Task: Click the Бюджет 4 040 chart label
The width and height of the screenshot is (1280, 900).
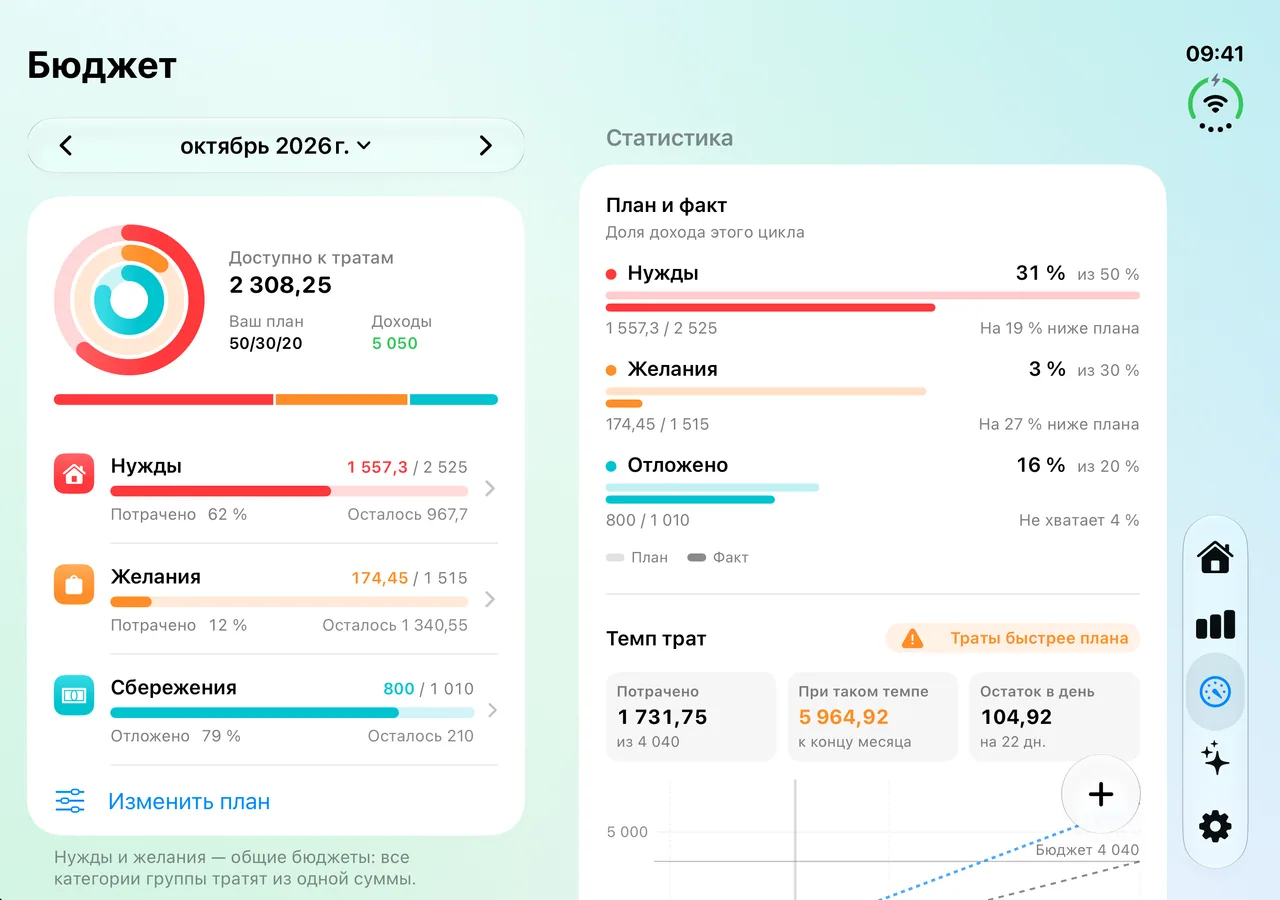Action: (x=1087, y=850)
